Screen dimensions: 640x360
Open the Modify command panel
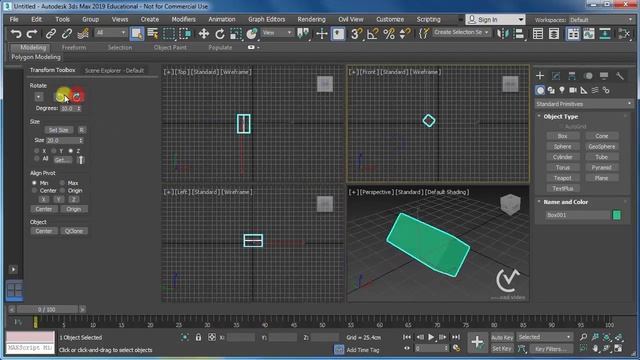556,76
